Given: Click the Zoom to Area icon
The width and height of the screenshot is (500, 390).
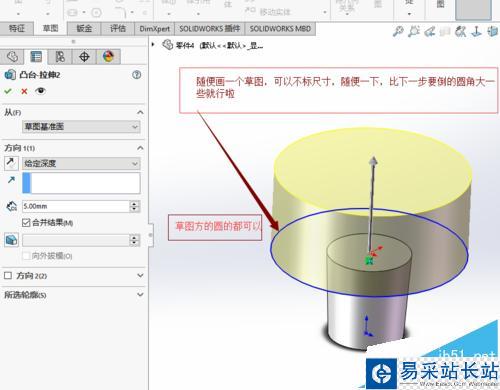Looking at the screenshot, I should (414, 31).
